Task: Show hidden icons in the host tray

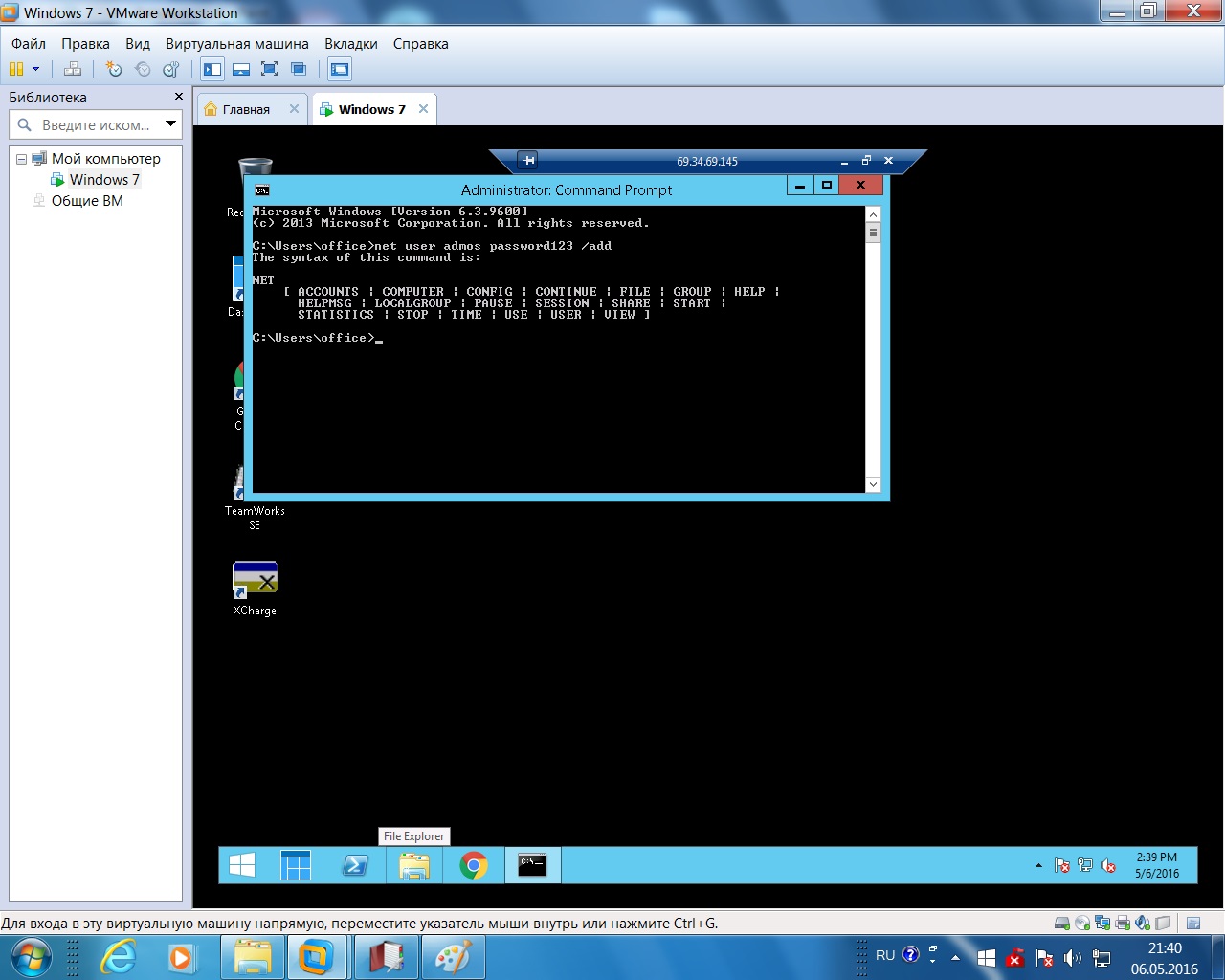Action: click(955, 957)
